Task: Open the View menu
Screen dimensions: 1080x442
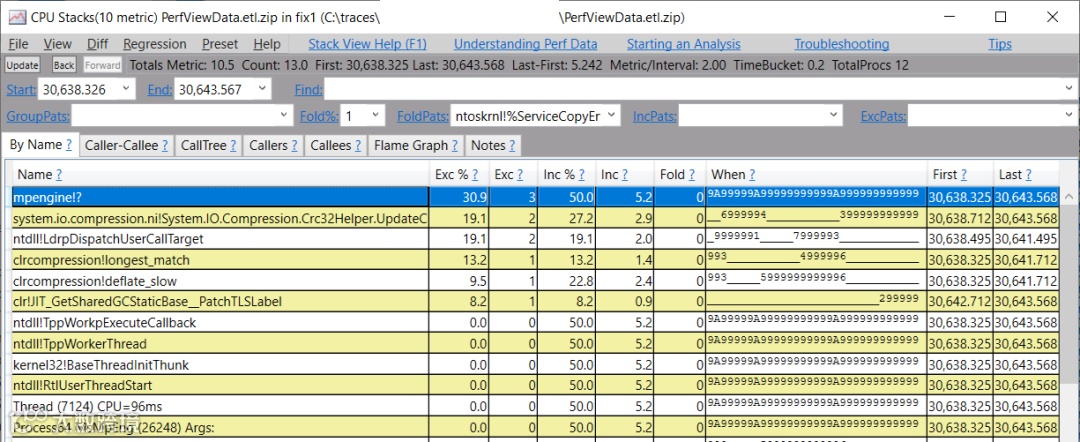Action: point(57,44)
